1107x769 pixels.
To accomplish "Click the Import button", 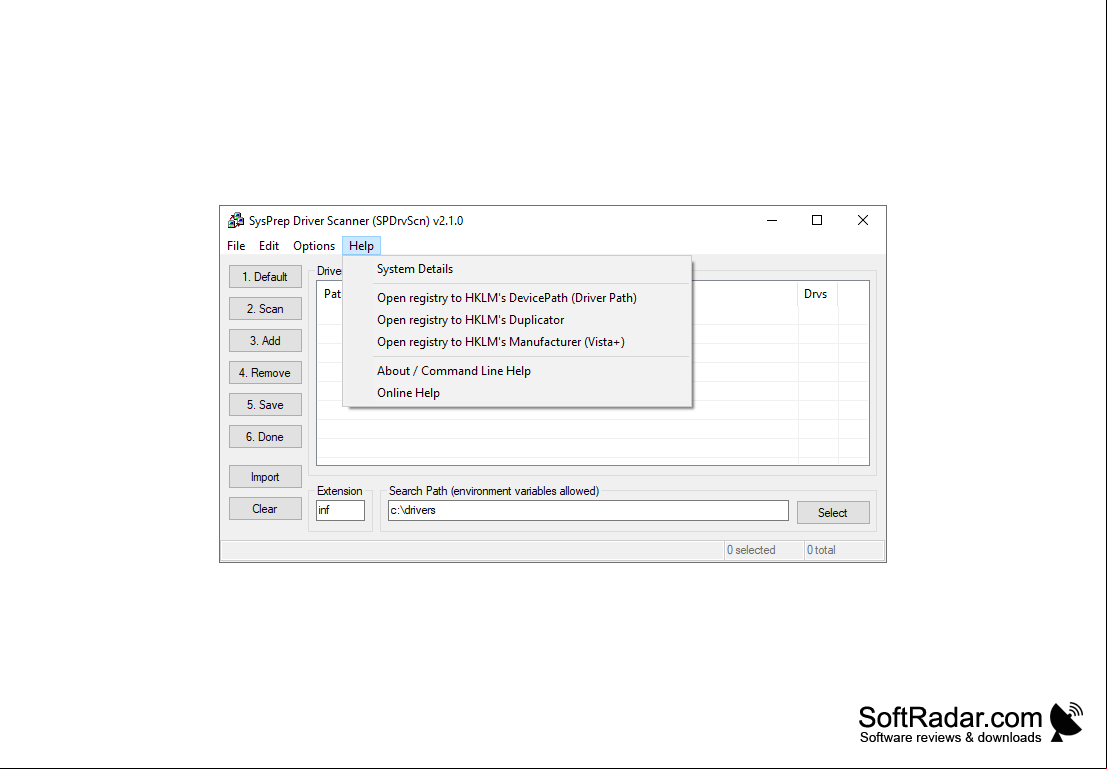I will point(265,477).
